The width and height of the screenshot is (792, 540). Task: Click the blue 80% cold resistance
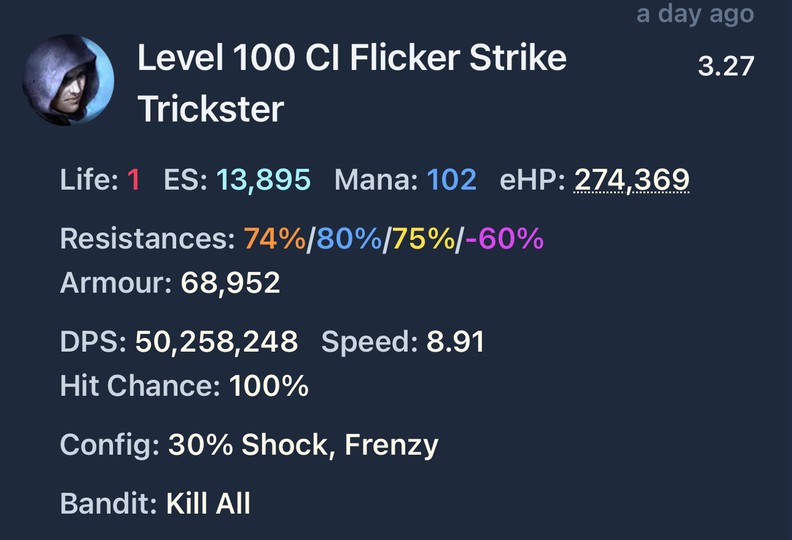tap(347, 240)
